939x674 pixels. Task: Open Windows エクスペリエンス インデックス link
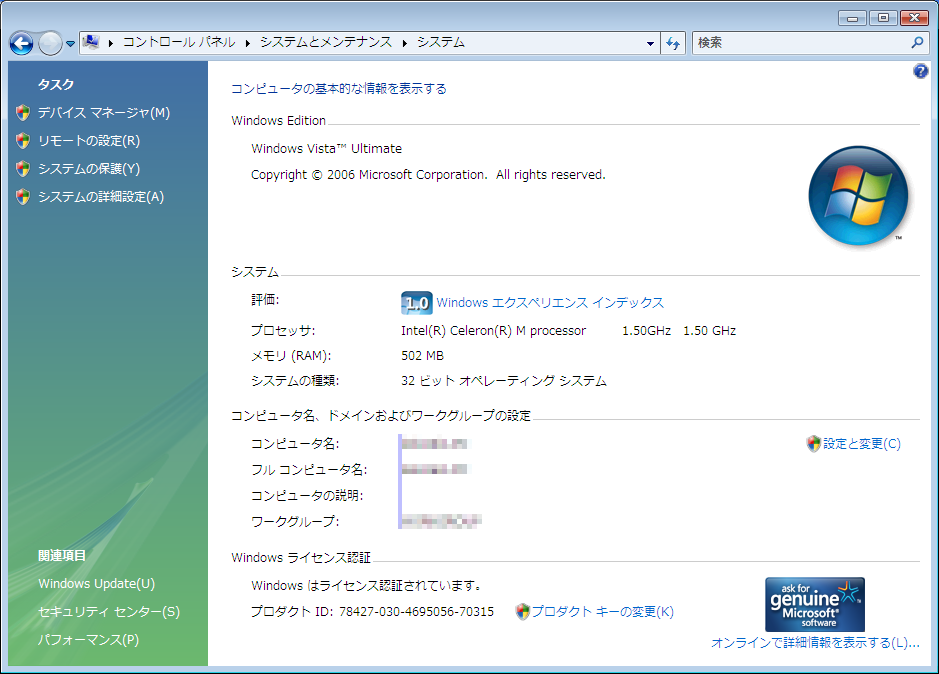click(x=550, y=303)
